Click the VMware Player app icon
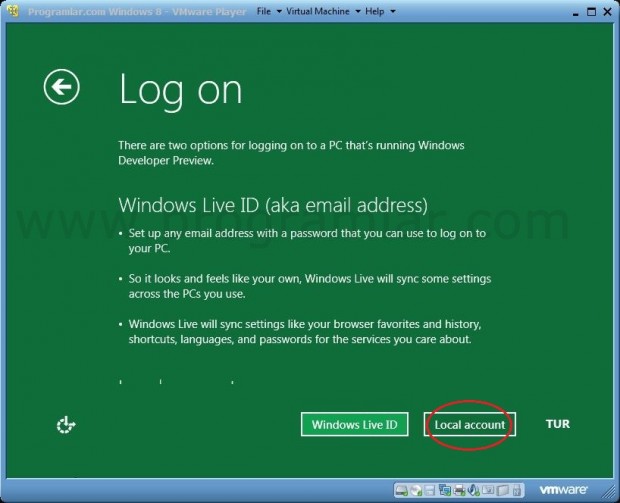Screen dimensions: 620x503 tap(13, 11)
